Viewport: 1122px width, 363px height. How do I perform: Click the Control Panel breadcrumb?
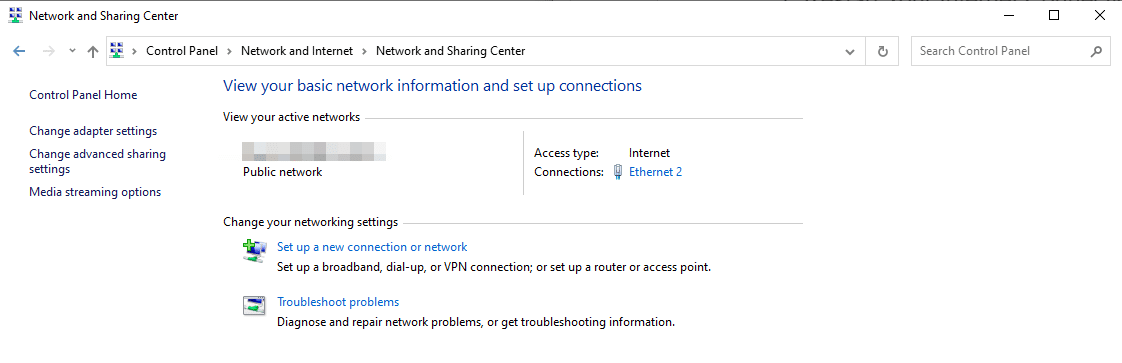(x=182, y=51)
